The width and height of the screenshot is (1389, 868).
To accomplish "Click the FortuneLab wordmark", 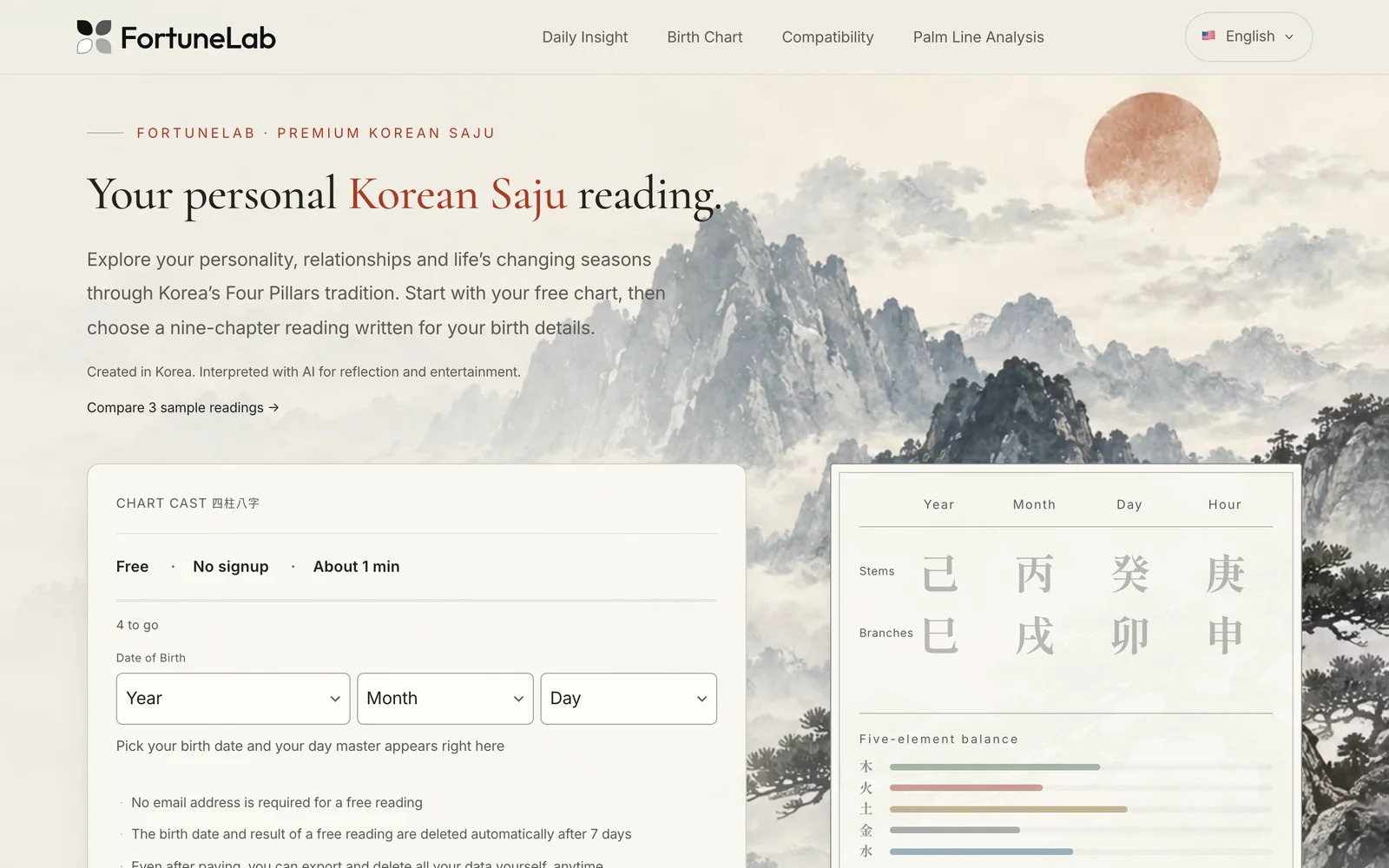I will pos(198,38).
